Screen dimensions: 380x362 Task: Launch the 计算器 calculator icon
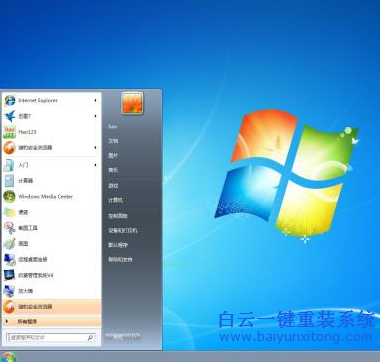point(9,181)
